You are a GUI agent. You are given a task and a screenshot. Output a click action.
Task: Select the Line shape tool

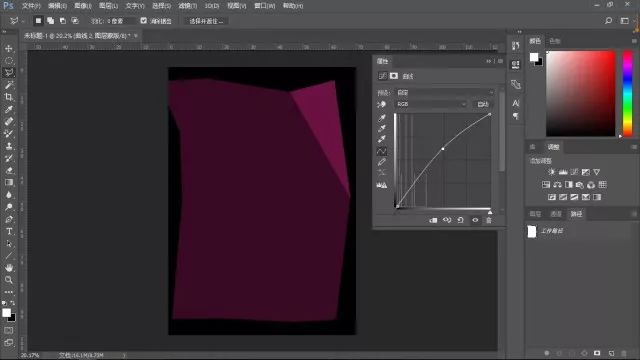click(9, 256)
